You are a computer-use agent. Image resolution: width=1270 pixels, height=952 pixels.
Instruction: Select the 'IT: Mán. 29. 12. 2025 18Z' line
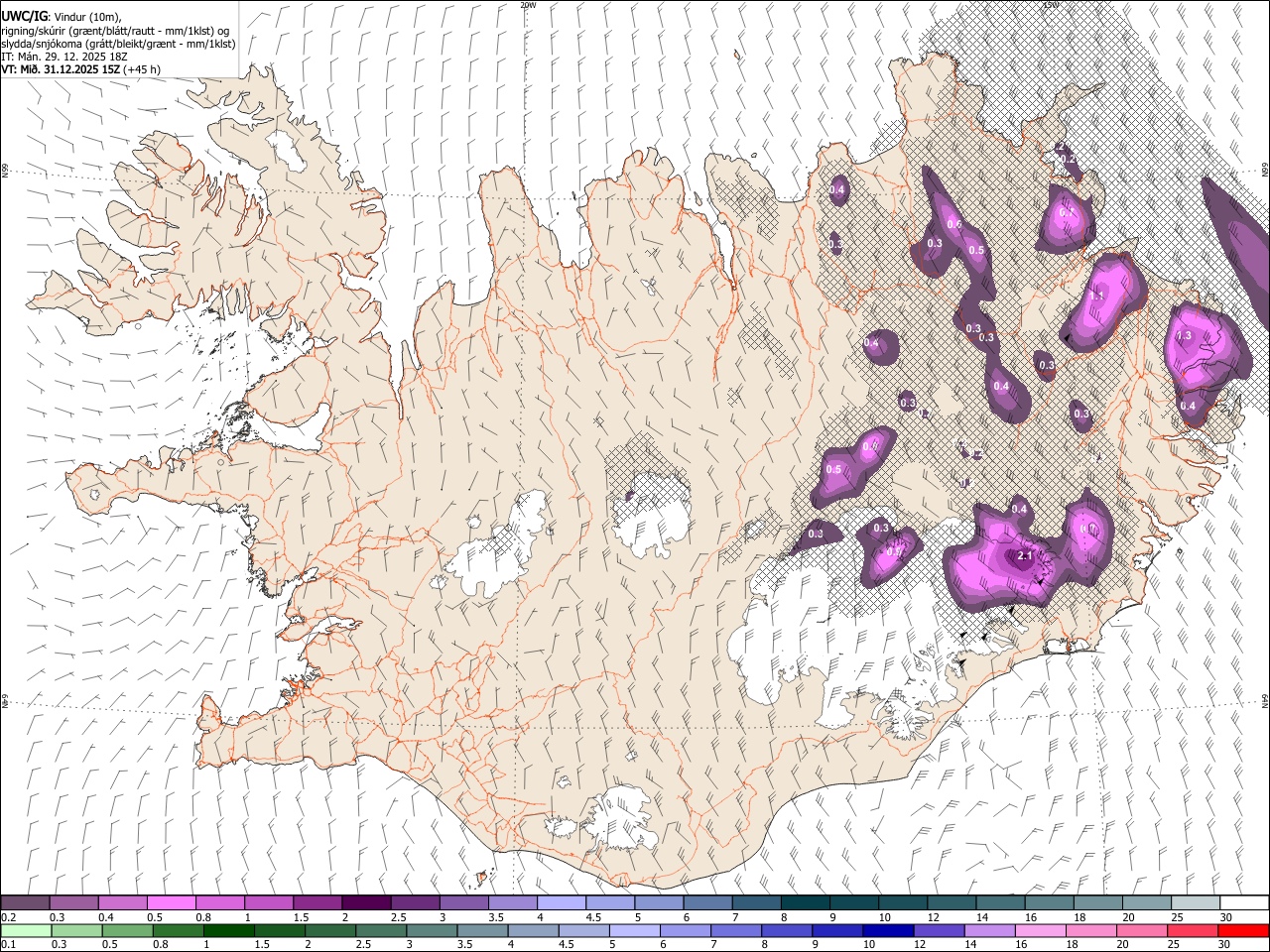[64, 57]
